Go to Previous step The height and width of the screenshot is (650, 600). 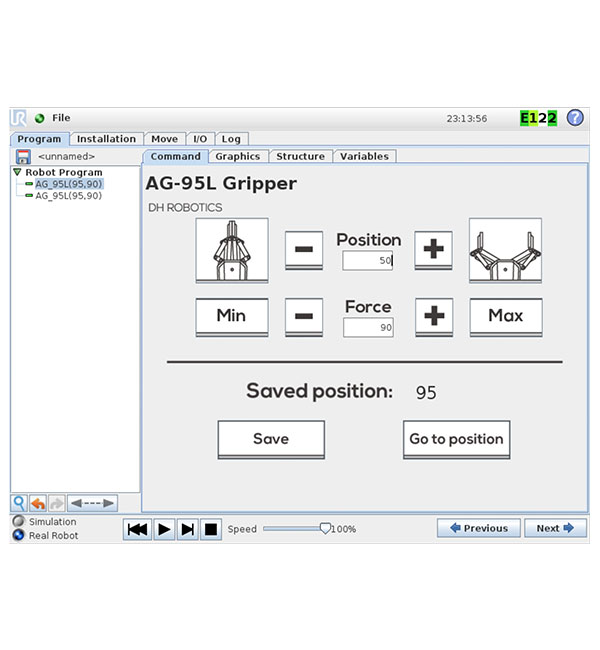coord(479,528)
